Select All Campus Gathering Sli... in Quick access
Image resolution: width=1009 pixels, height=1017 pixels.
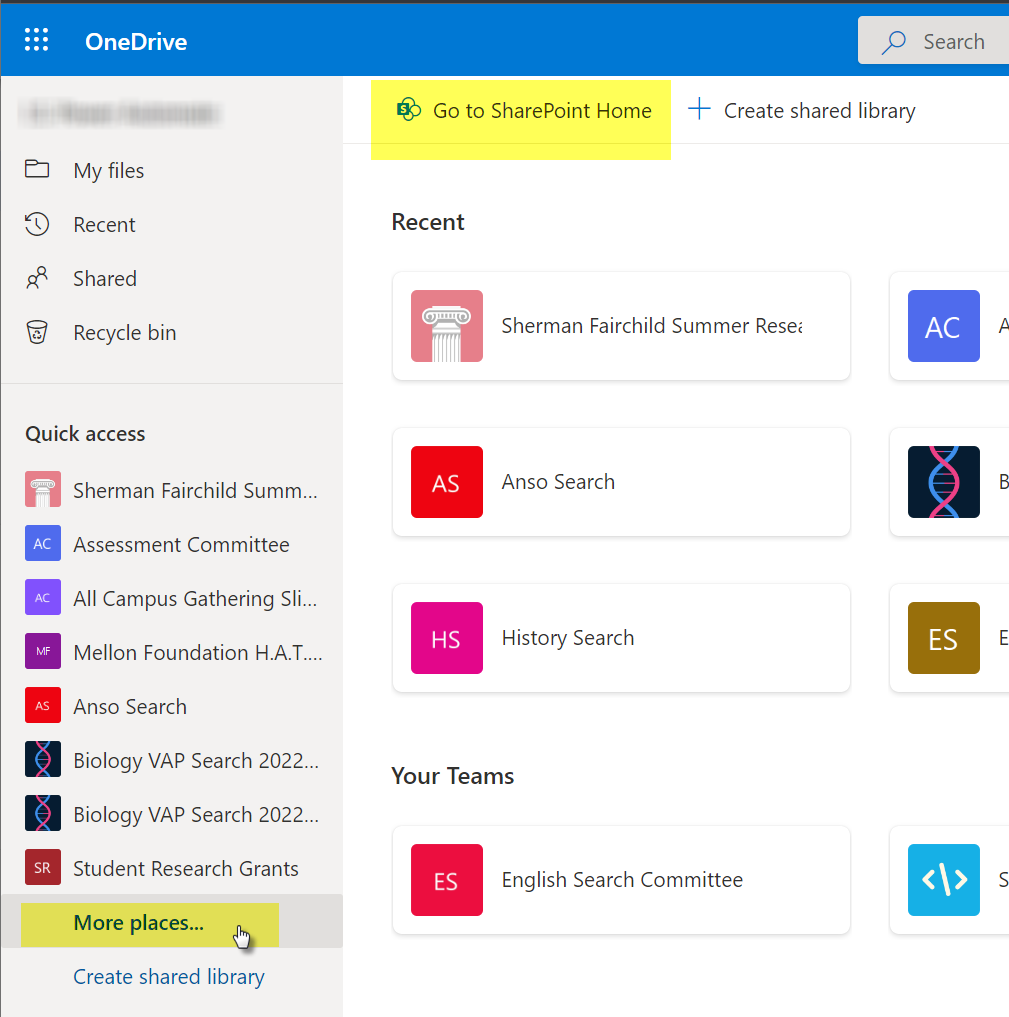click(172, 597)
